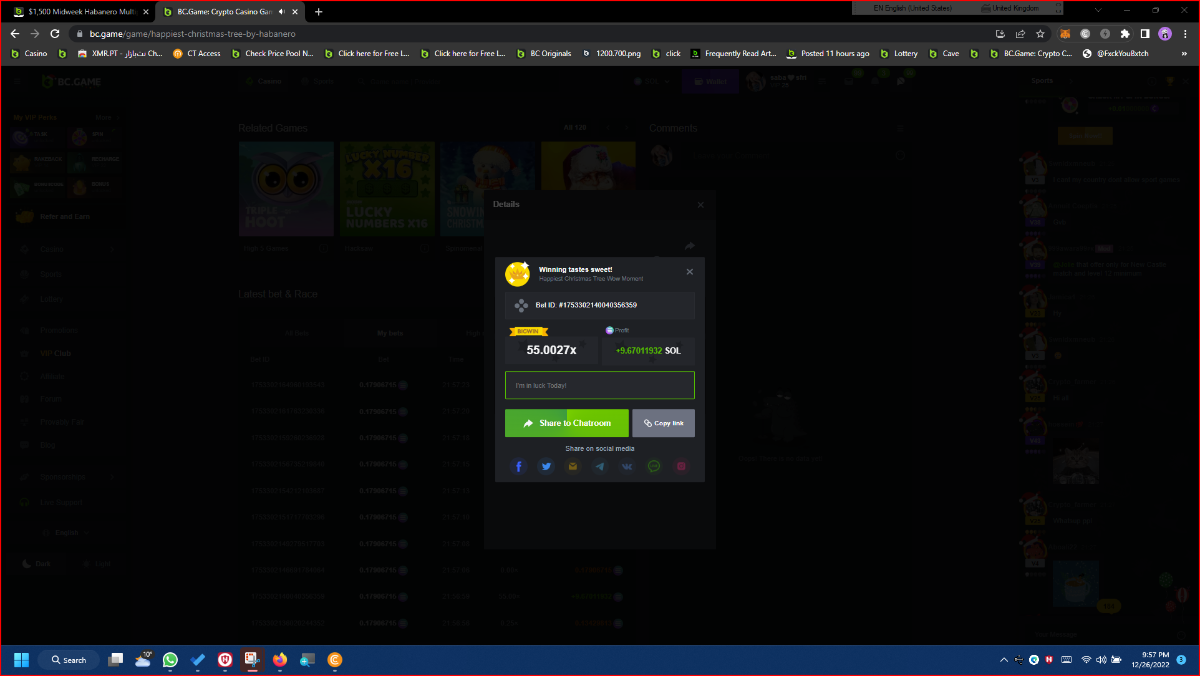
Task: Open Firefox from the taskbar
Action: point(279,660)
